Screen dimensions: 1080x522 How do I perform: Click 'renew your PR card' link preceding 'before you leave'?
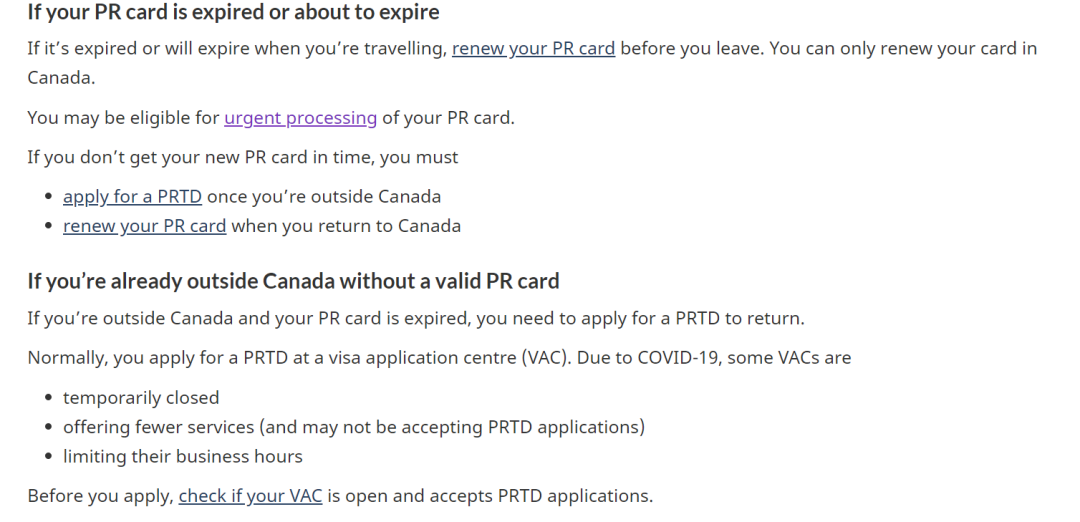(x=533, y=49)
